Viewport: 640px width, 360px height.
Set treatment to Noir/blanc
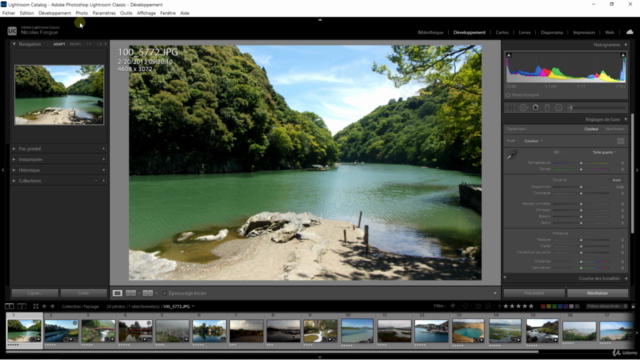coord(615,129)
